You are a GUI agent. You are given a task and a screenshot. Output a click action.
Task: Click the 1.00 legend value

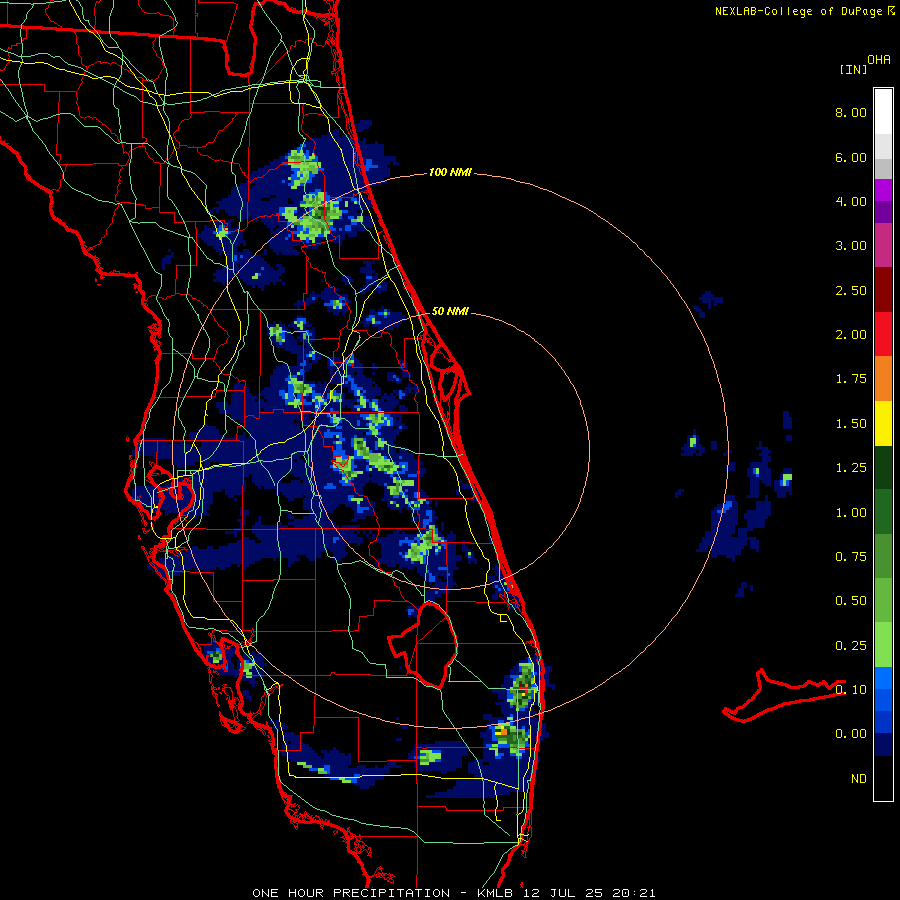(851, 513)
